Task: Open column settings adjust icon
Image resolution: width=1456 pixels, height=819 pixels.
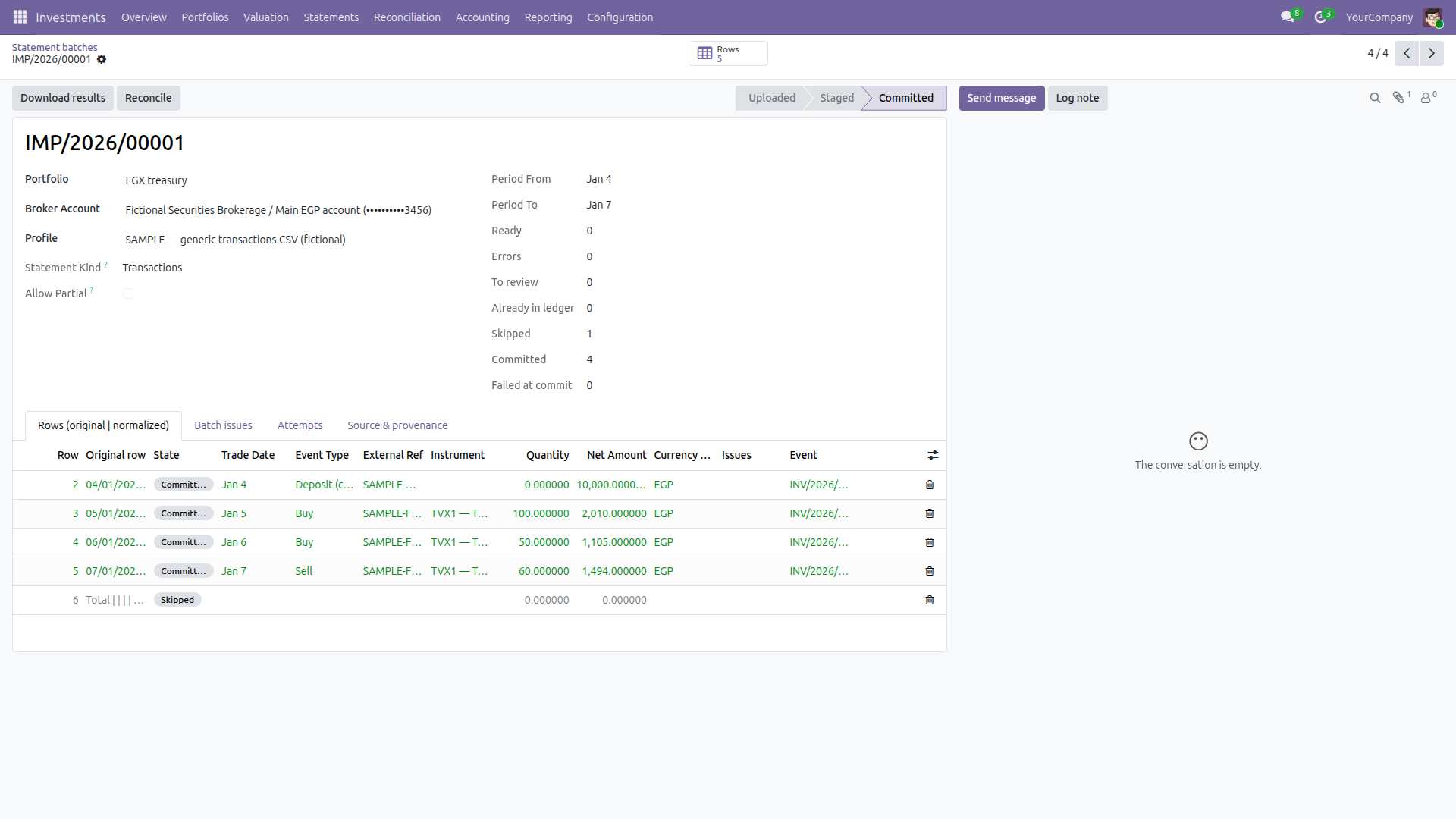Action: click(x=933, y=455)
